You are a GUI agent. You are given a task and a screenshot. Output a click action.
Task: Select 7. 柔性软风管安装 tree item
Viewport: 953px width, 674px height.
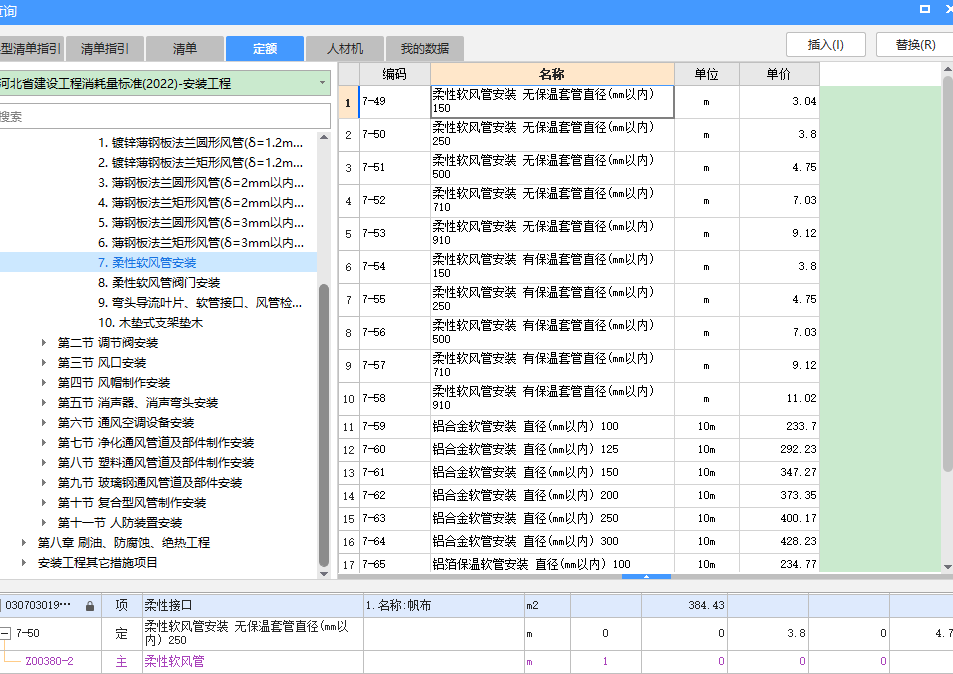[x=147, y=263]
